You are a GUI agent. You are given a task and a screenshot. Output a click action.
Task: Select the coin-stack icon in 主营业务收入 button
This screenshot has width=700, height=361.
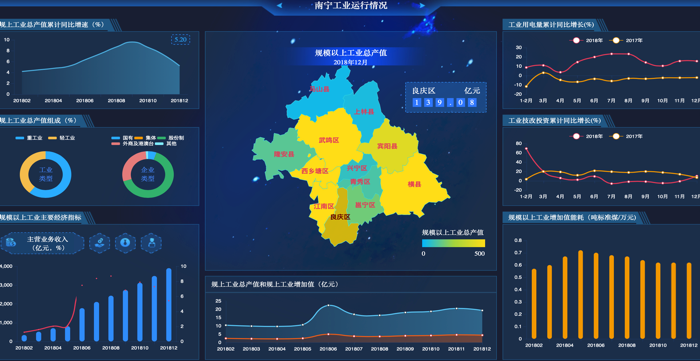point(12,243)
